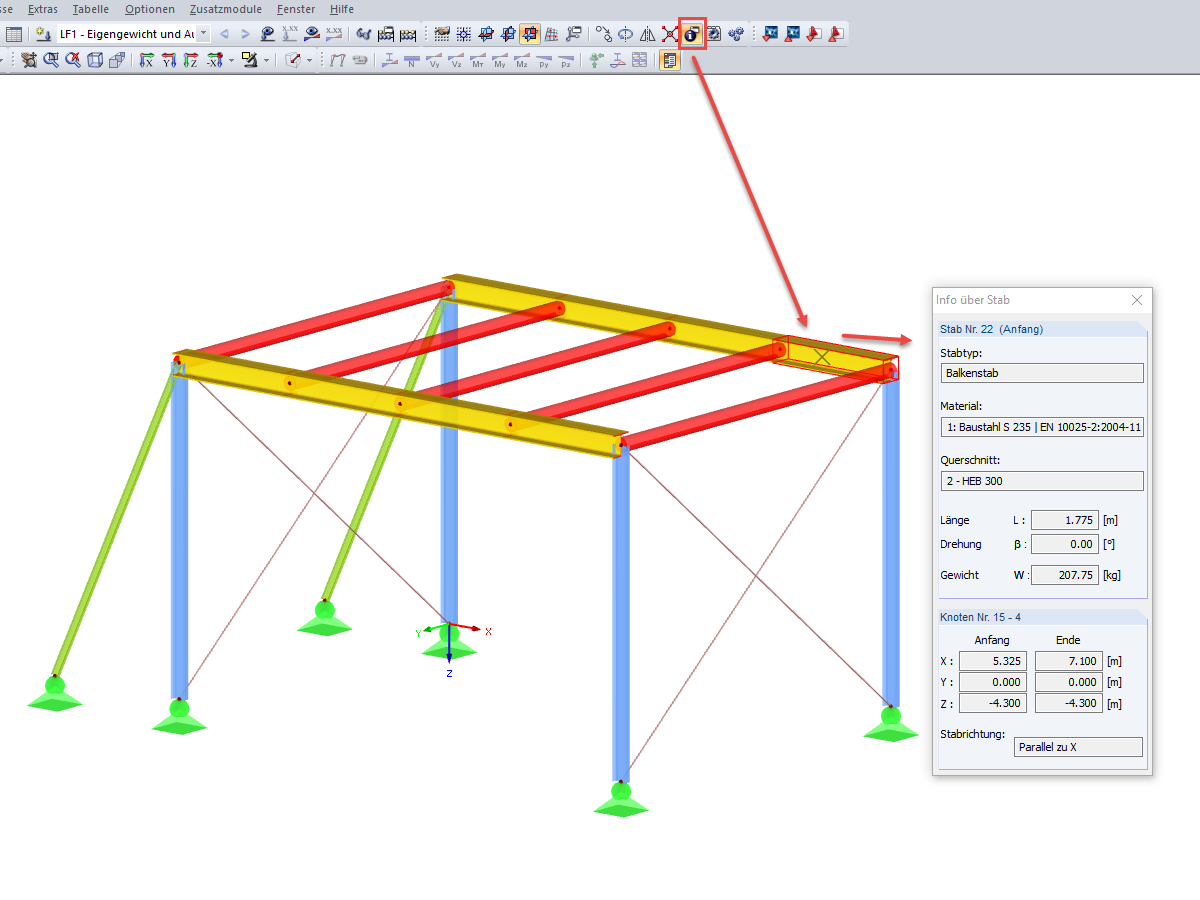This screenshot has height=900, width=1200.
Task: View model in Z direction
Action: tap(190, 60)
